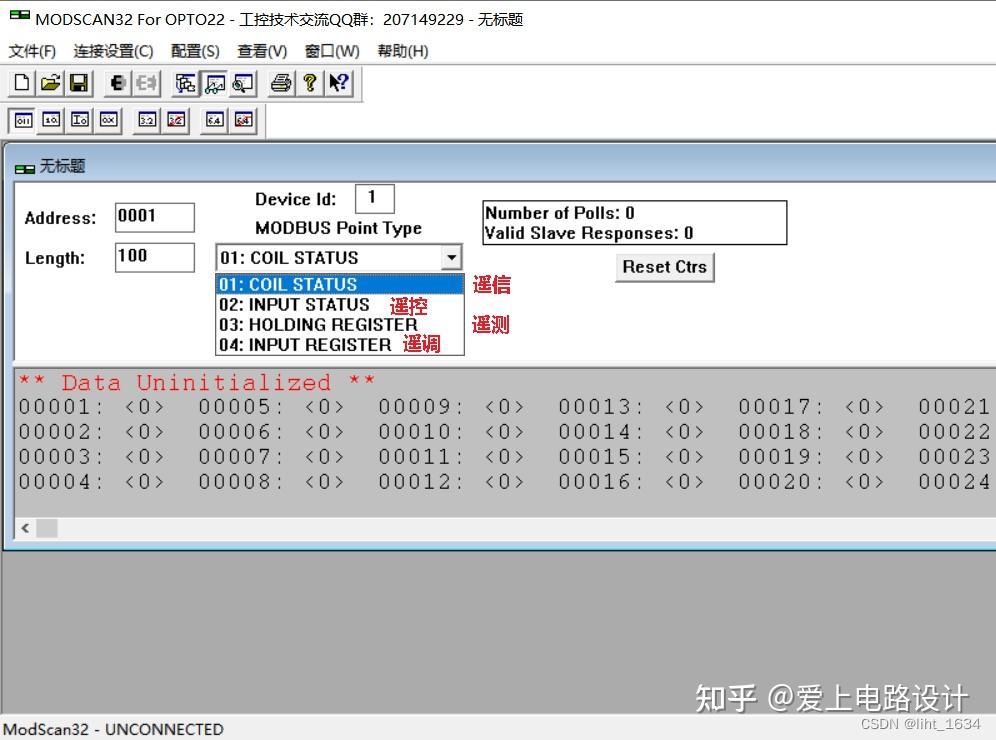Collapse the MODBUS Point Type dropdown arrow
The image size is (996, 740).
(x=451, y=257)
